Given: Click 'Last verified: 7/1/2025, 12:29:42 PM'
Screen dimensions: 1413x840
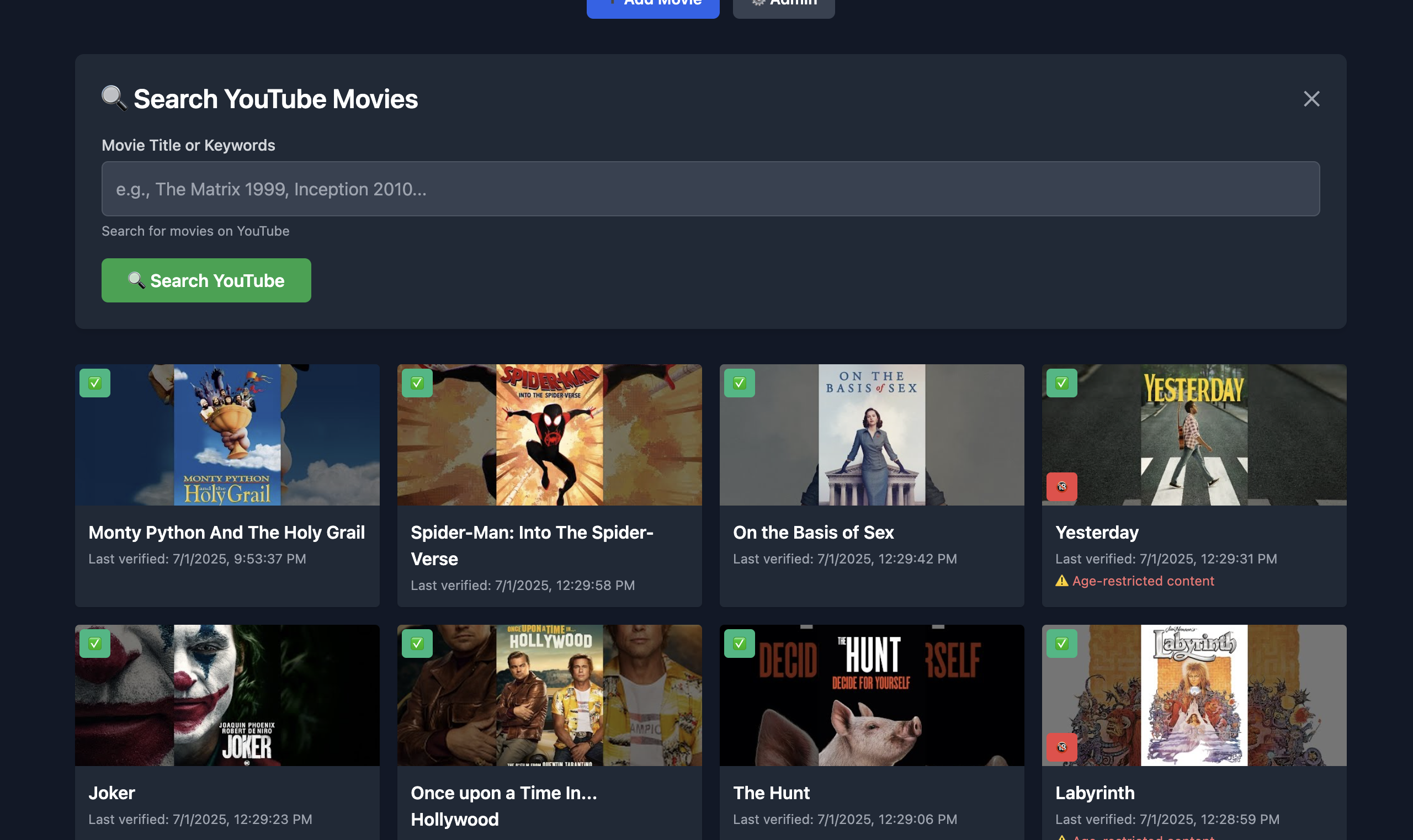Looking at the screenshot, I should tap(844, 559).
